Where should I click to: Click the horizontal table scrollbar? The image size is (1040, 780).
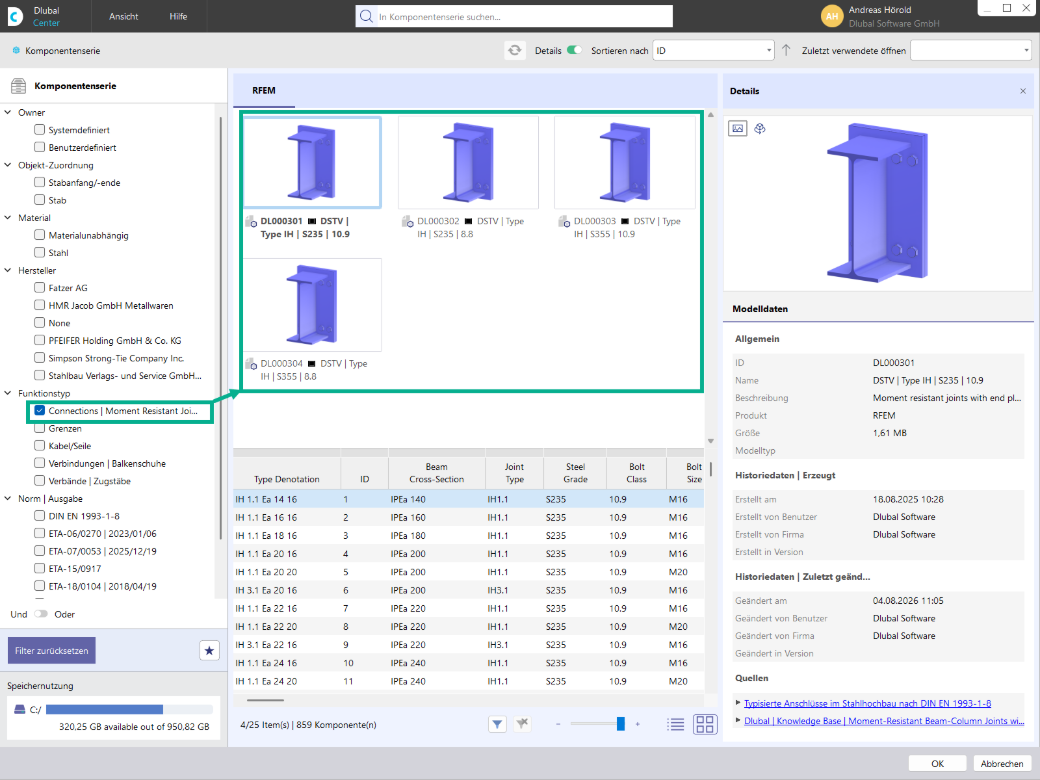(x=265, y=700)
